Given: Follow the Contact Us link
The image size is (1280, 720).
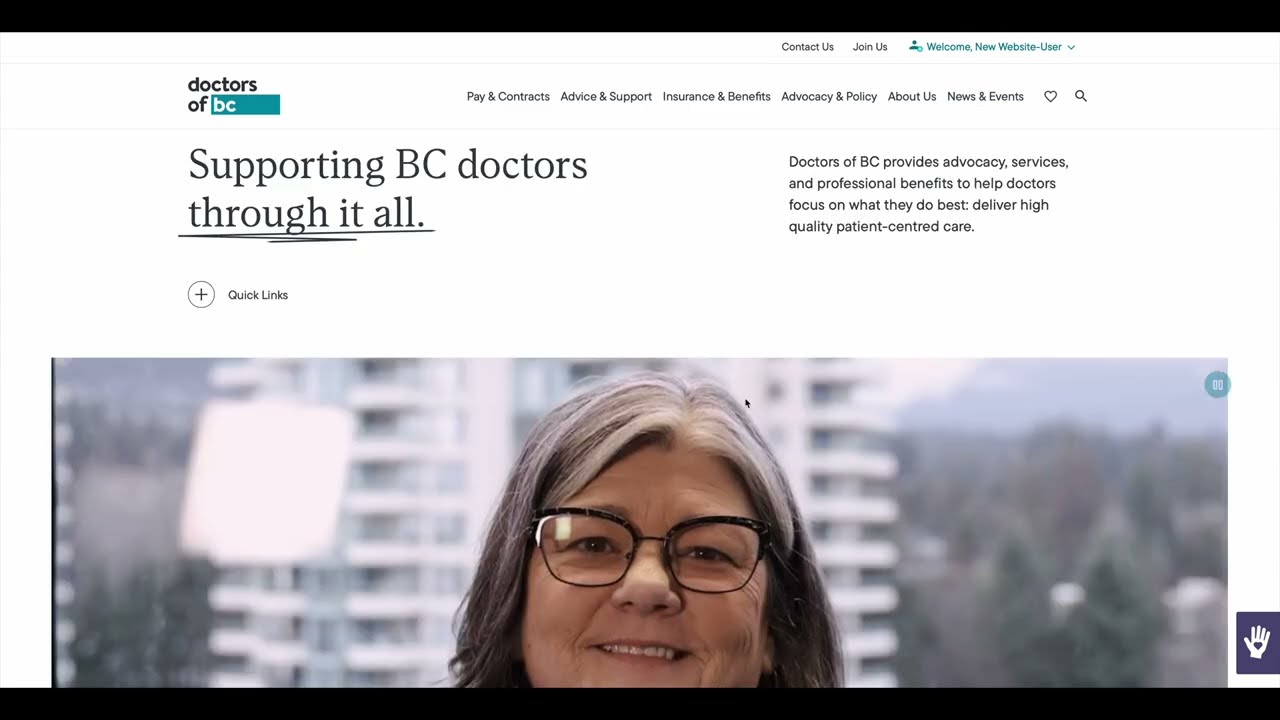Looking at the screenshot, I should pyautogui.click(x=807, y=47).
